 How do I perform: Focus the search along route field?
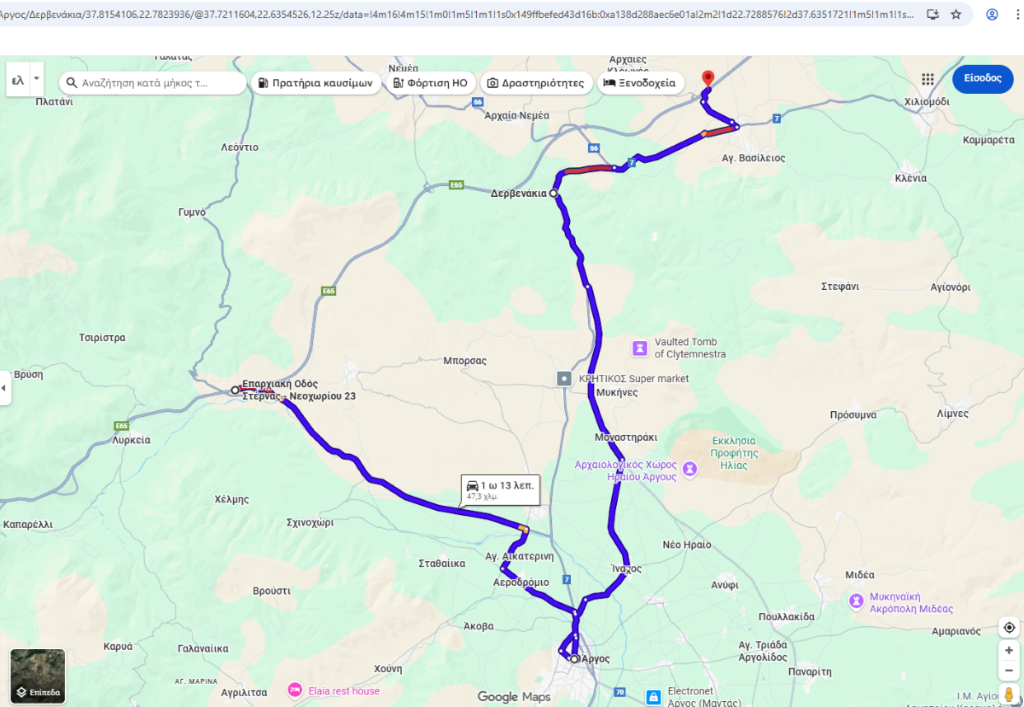coord(153,83)
